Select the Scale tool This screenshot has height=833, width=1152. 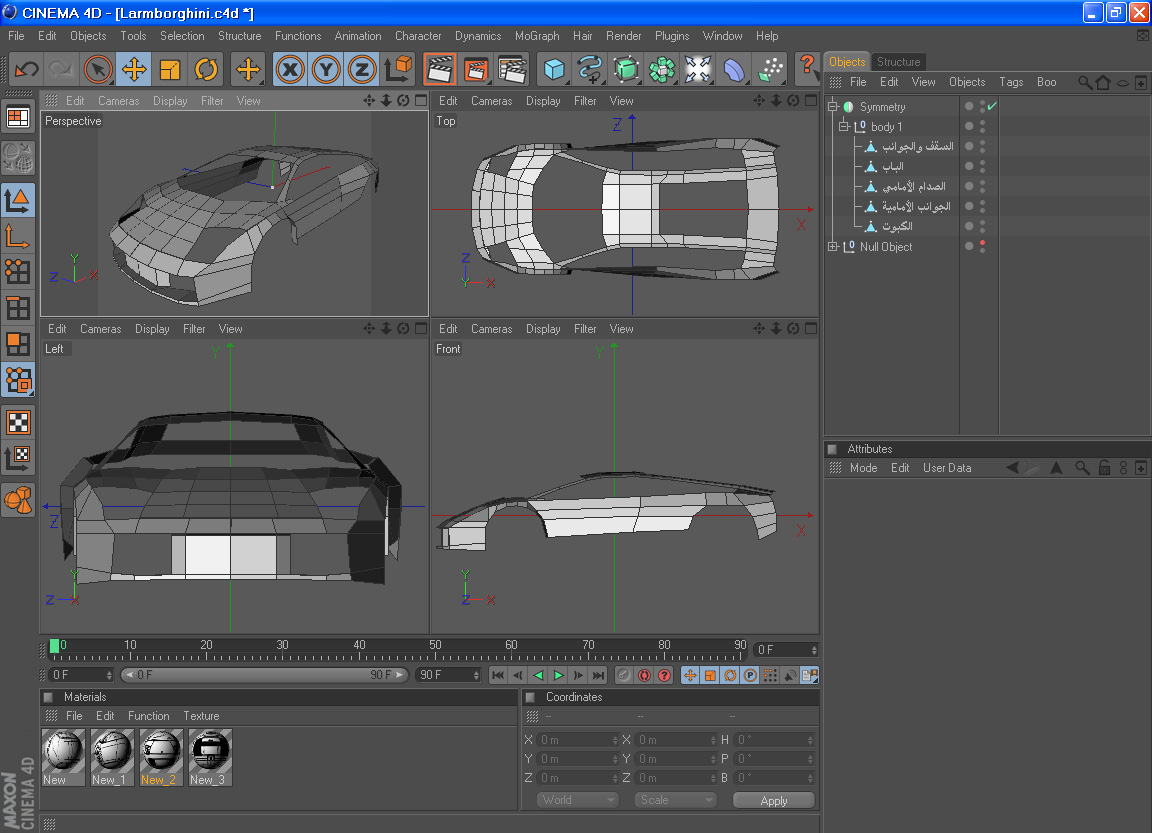(x=170, y=70)
